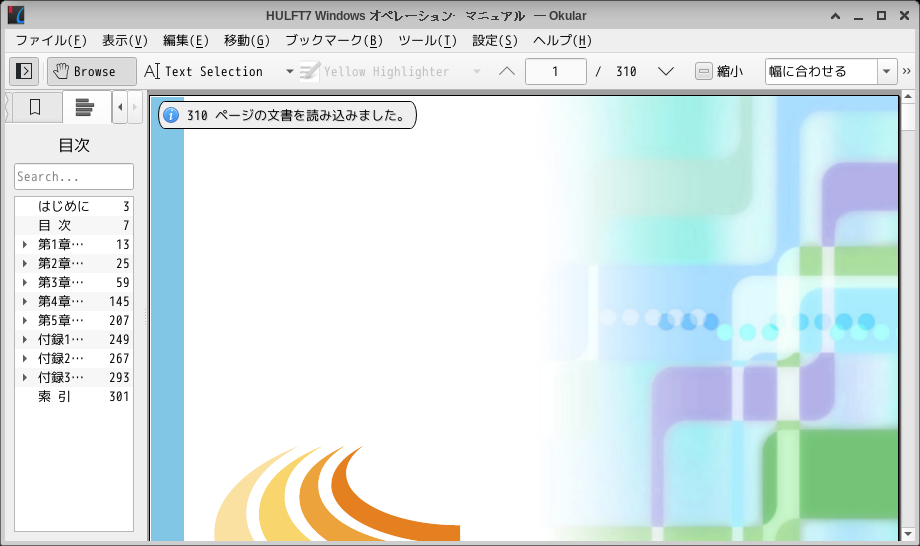The image size is (920, 546).
Task: Click keep-above arrow in title bar
Action: tap(836, 16)
